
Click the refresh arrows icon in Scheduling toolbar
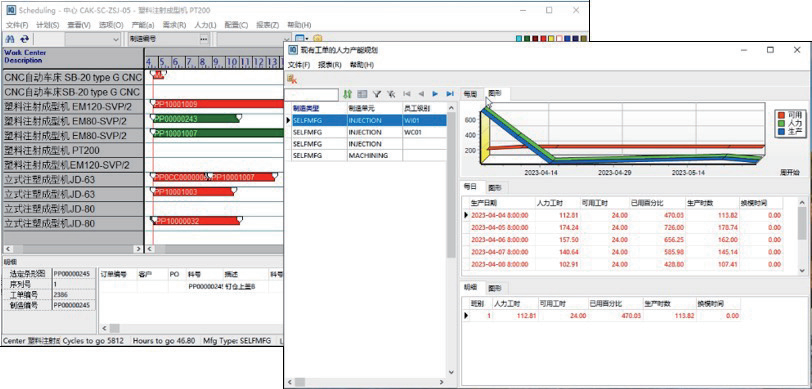pyautogui.click(x=24, y=39)
